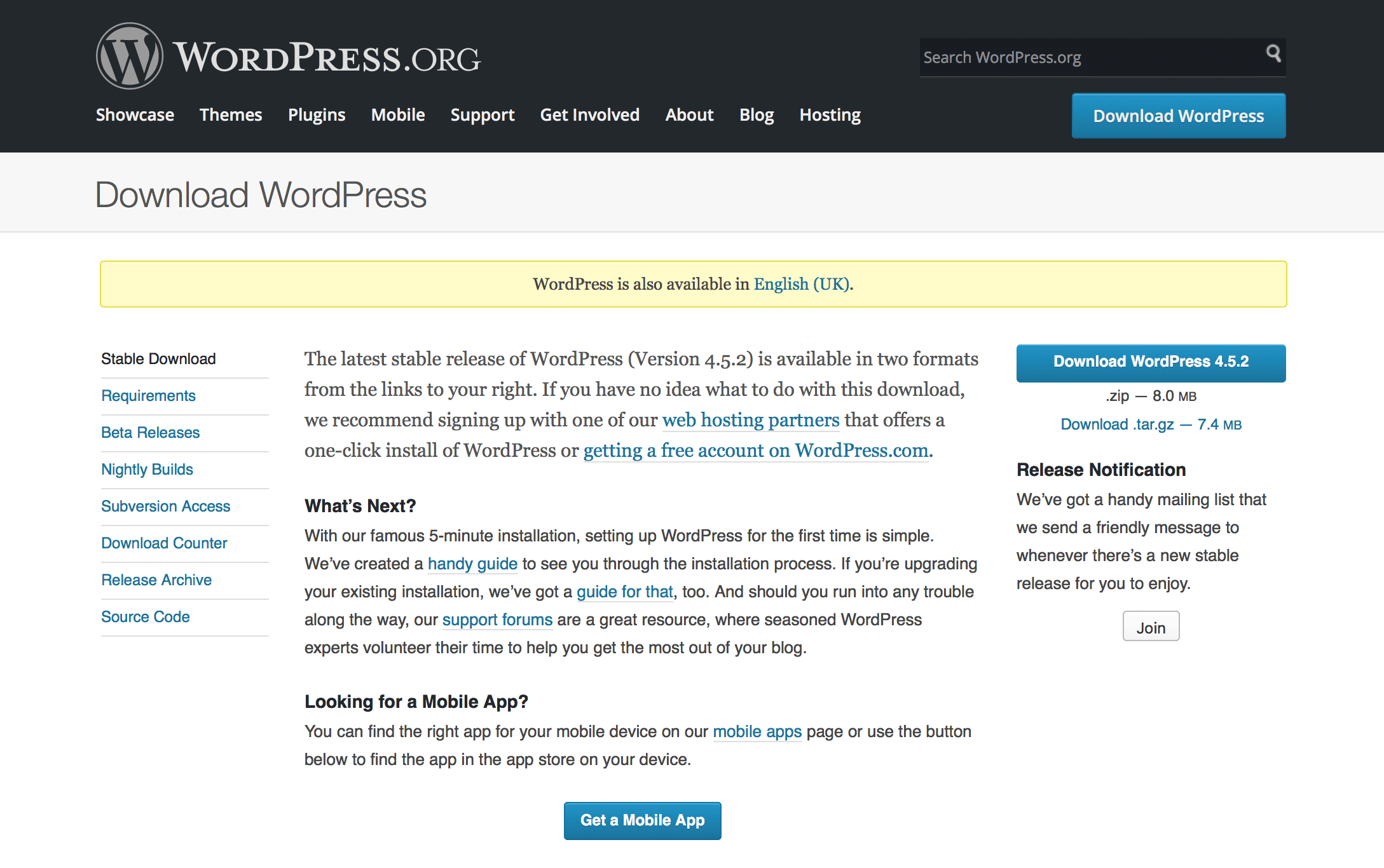Click the Showcase navigation menu item

[135, 114]
